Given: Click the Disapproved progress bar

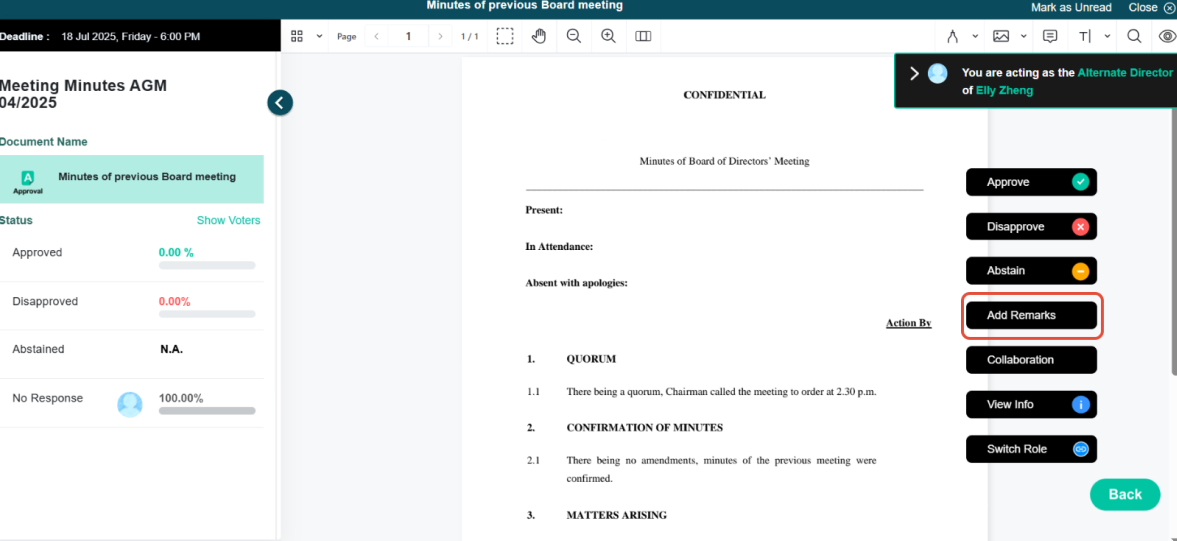Looking at the screenshot, I should pos(207,314).
